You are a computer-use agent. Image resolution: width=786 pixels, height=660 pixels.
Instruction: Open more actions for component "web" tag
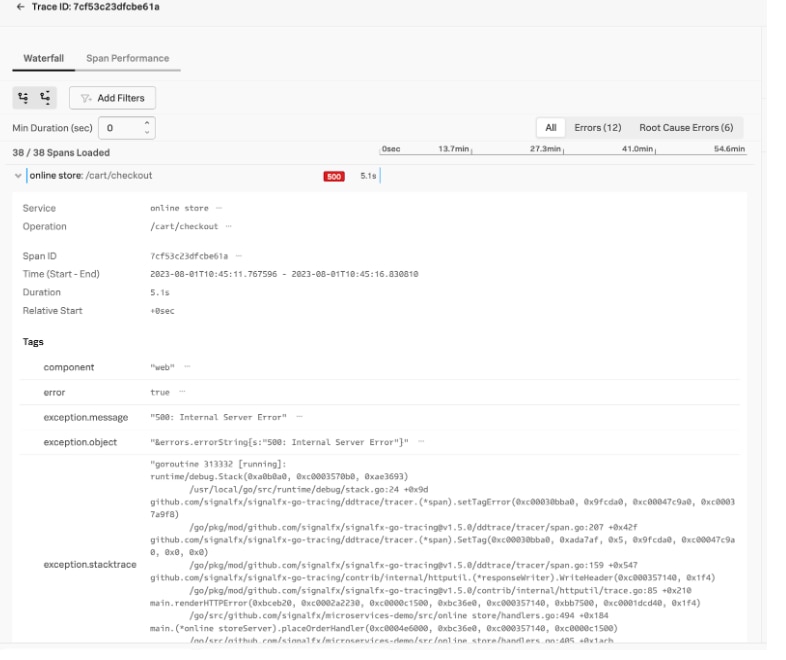tap(186, 367)
